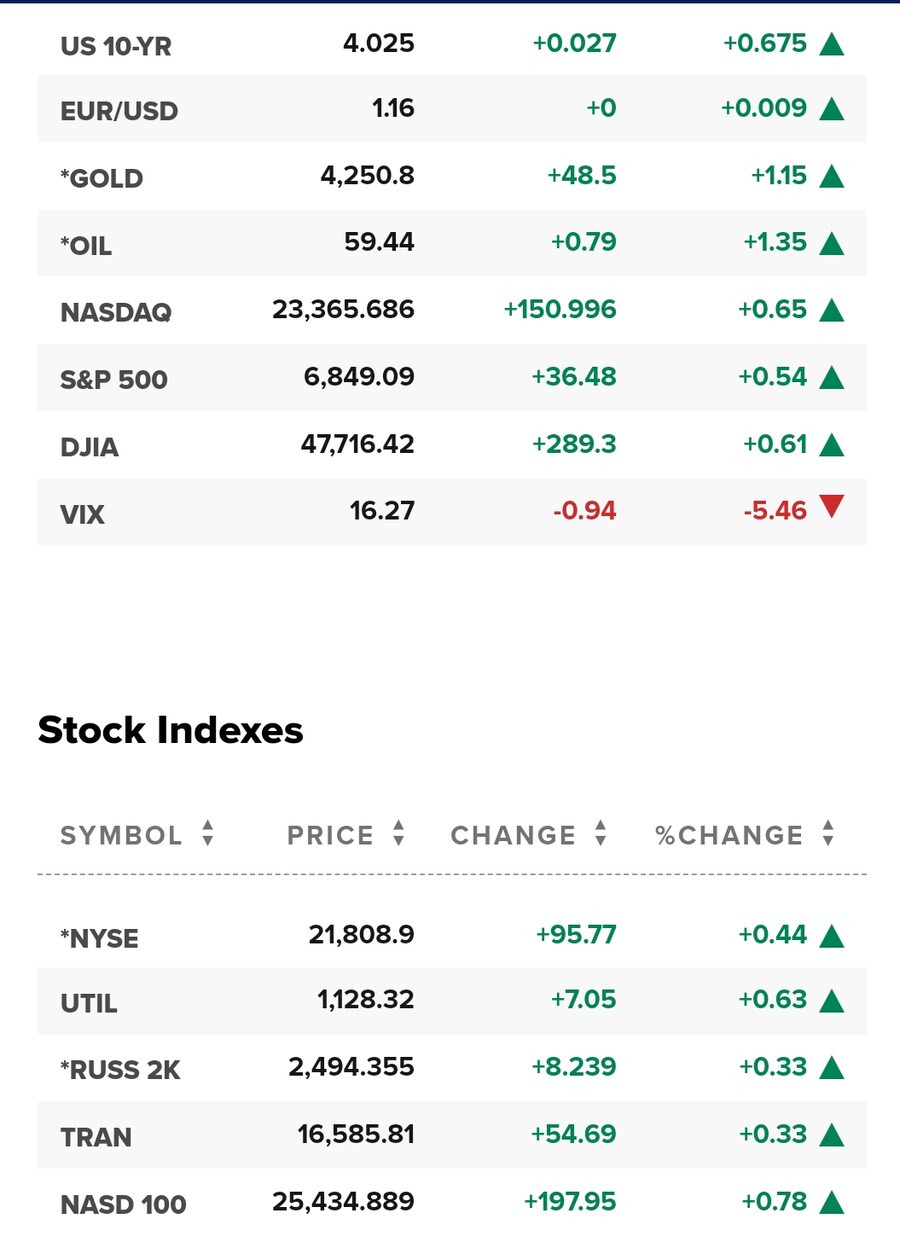
Task: Open the DJIA quote link
Action: point(90,446)
